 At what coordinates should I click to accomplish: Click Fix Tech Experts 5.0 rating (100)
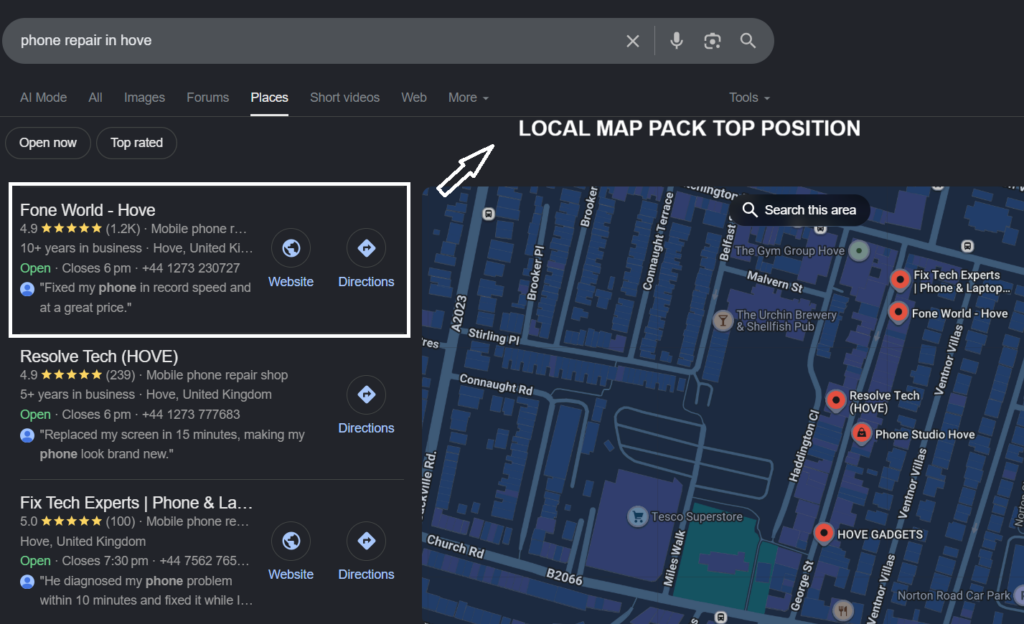[x=77, y=521]
